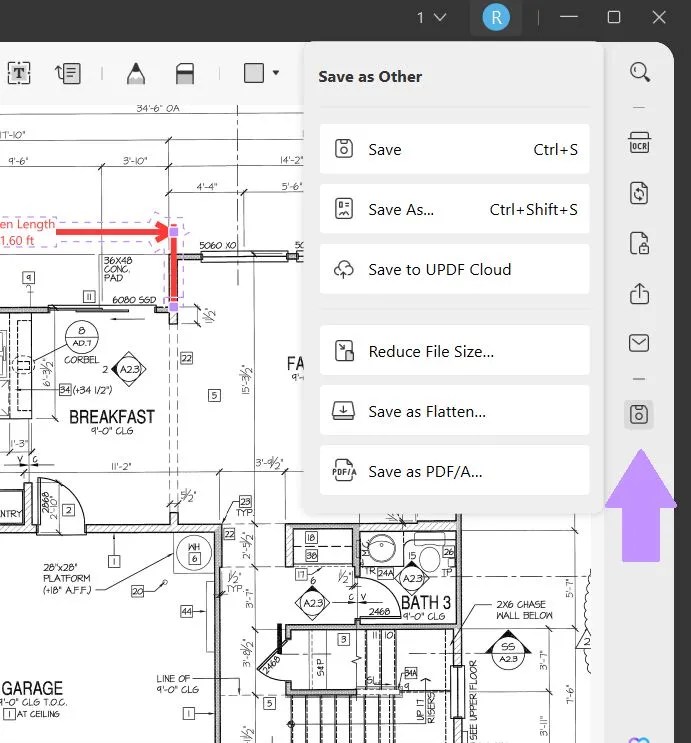Open the protect PDF lock icon
Screen dimensions: 691x743
pos(639,243)
